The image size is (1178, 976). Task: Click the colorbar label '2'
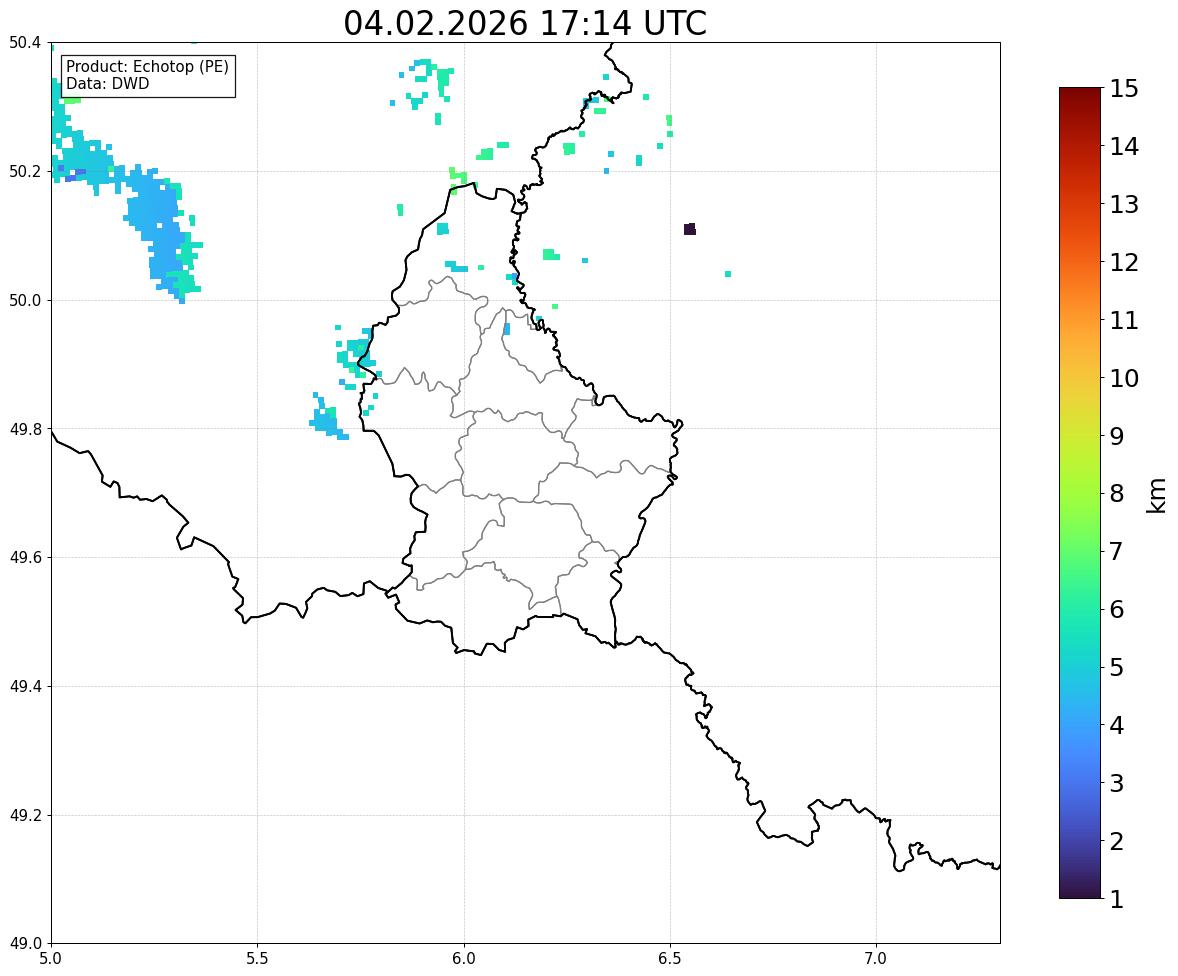click(x=1117, y=841)
